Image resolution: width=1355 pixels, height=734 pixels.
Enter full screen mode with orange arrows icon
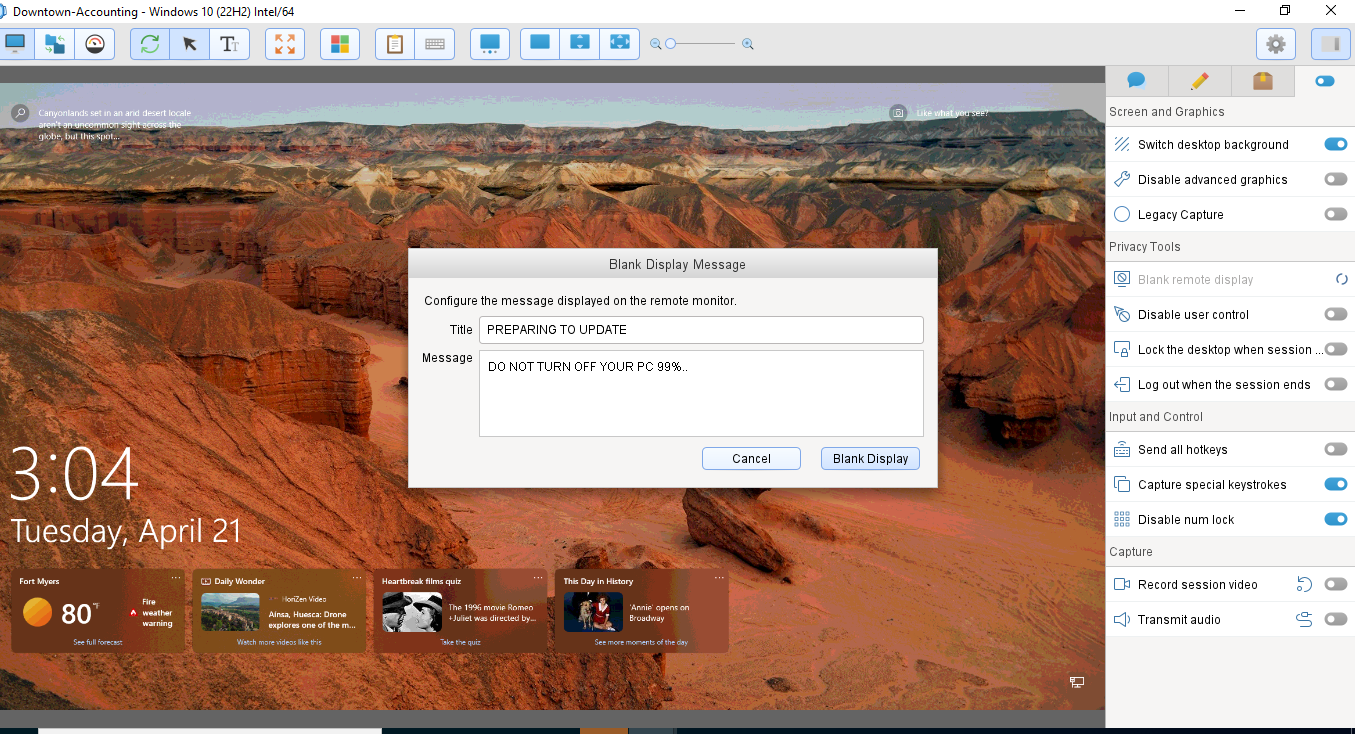click(284, 43)
